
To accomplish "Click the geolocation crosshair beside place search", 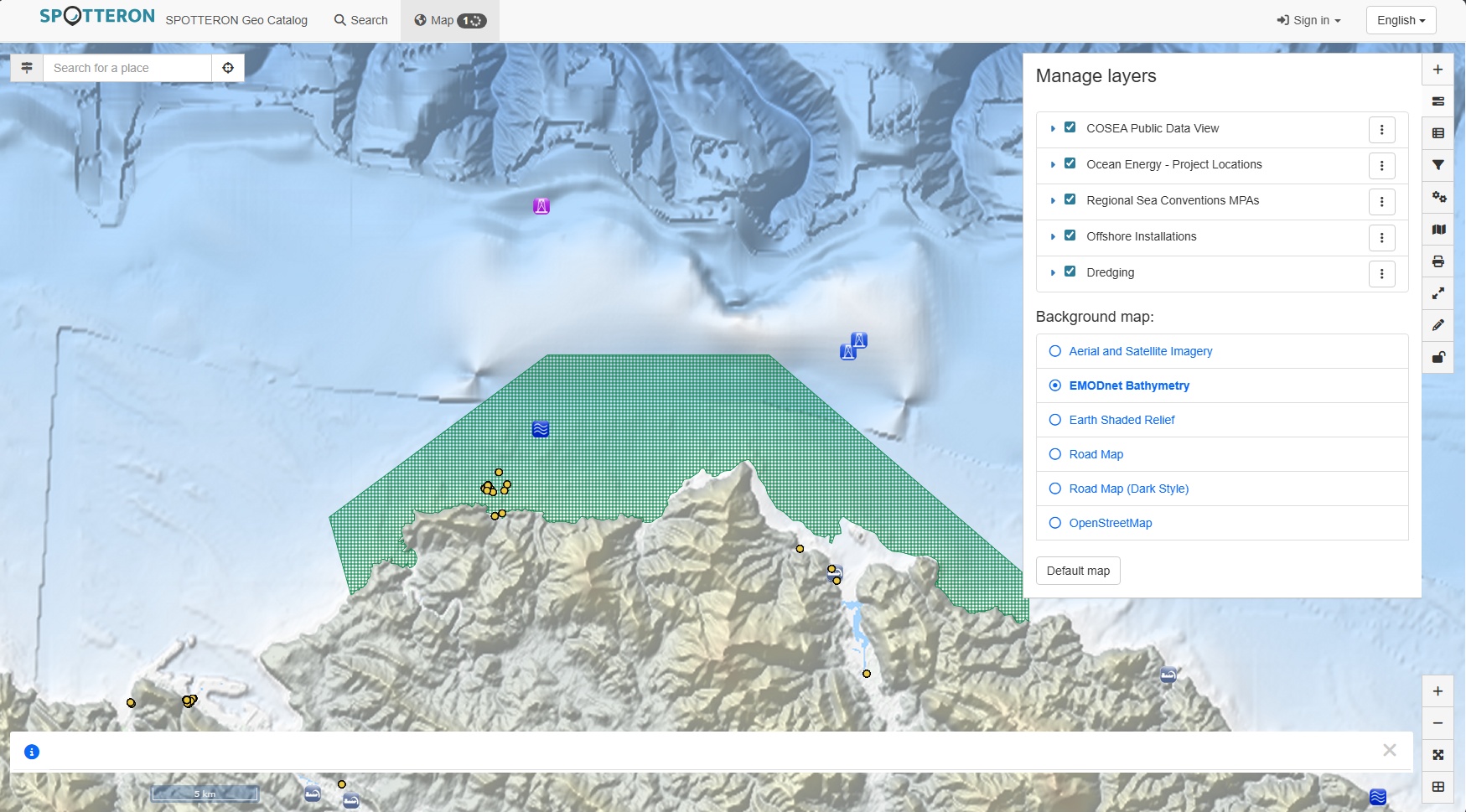I will 228,68.
